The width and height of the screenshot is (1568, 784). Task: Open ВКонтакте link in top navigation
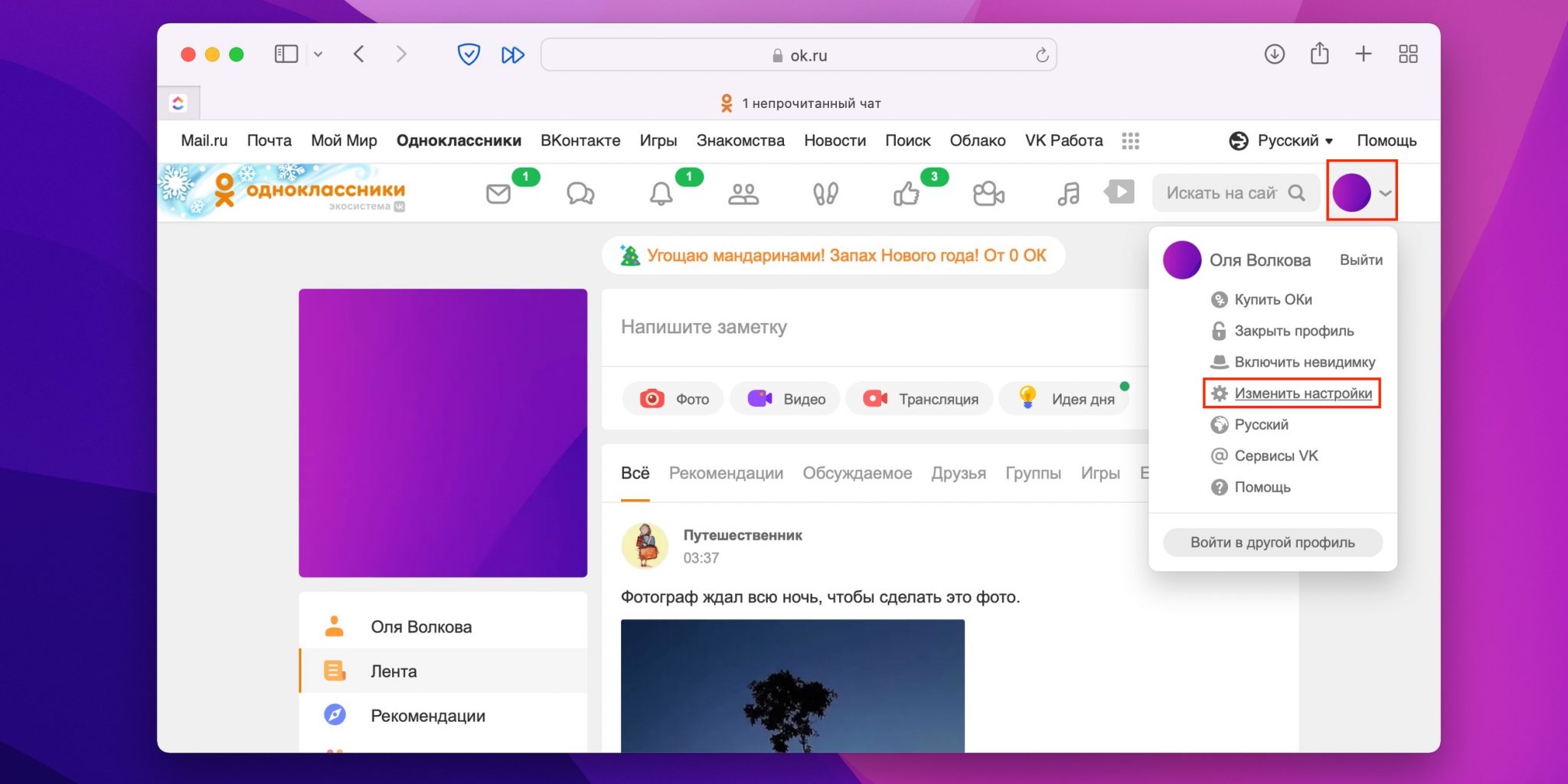580,141
